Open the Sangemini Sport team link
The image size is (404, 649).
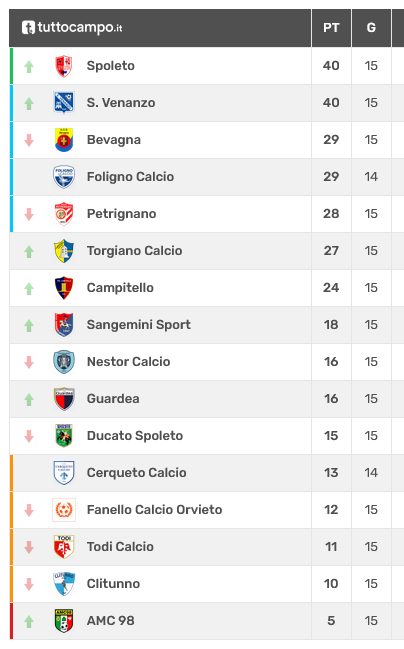click(139, 325)
